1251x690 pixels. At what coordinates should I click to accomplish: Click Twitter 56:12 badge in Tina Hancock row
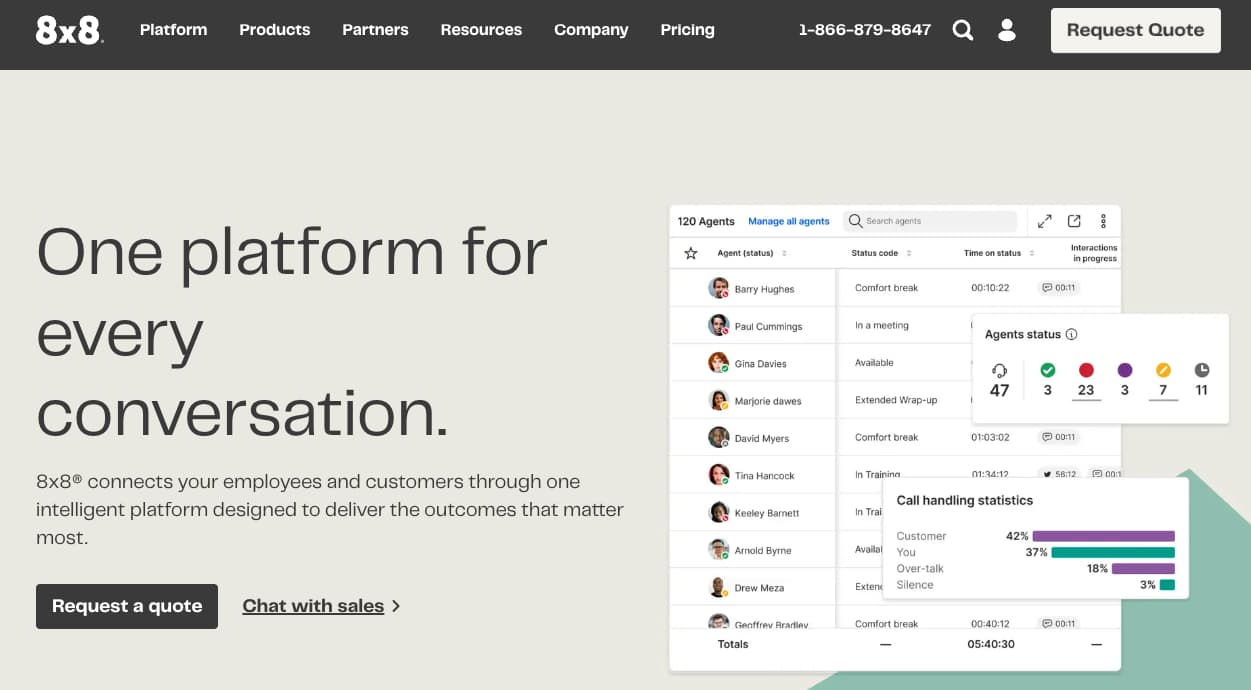pyautogui.click(x=1059, y=474)
